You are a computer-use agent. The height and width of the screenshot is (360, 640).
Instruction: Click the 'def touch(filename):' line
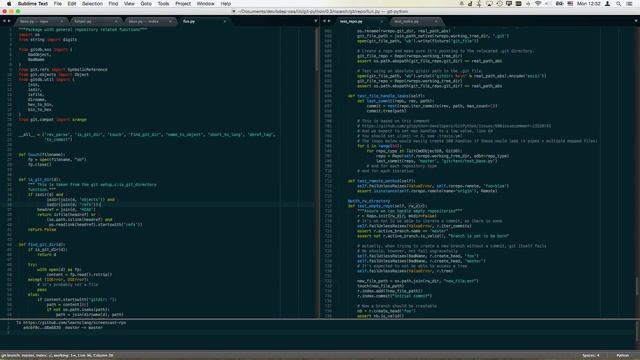[x=42, y=154]
